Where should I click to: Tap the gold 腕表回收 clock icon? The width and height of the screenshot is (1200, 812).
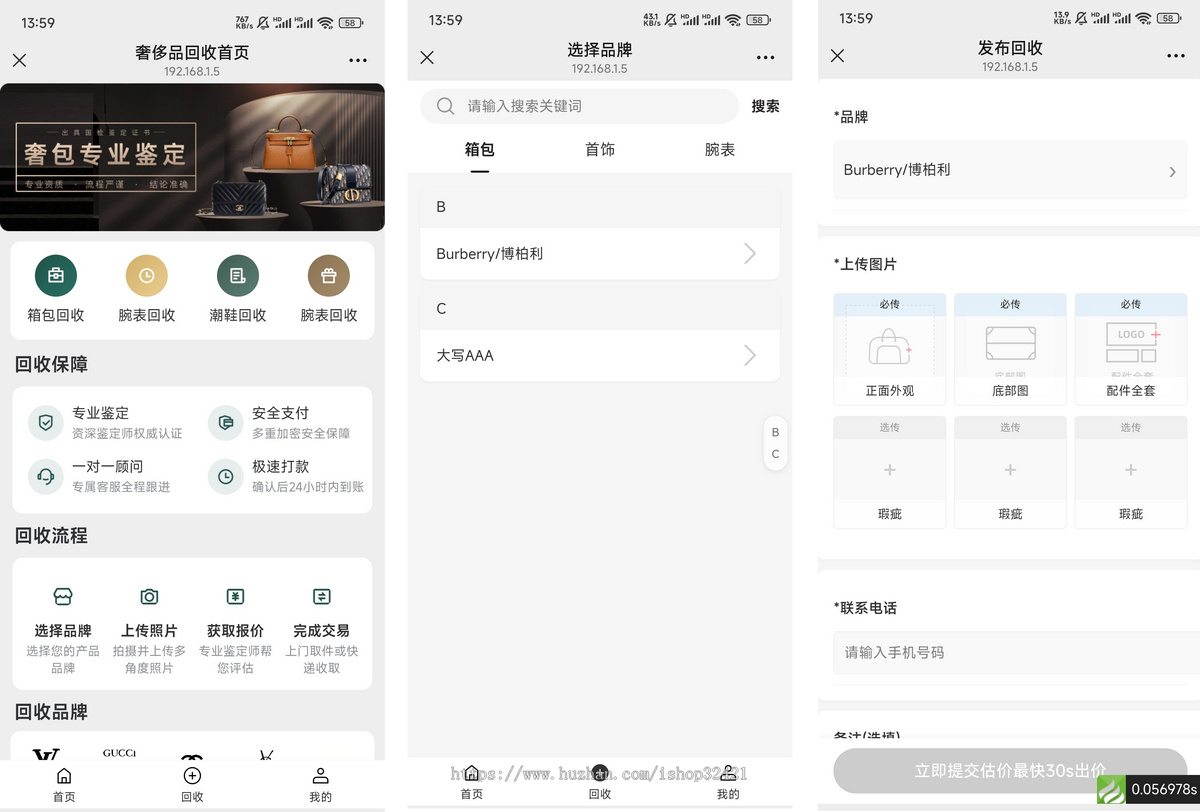pyautogui.click(x=147, y=276)
